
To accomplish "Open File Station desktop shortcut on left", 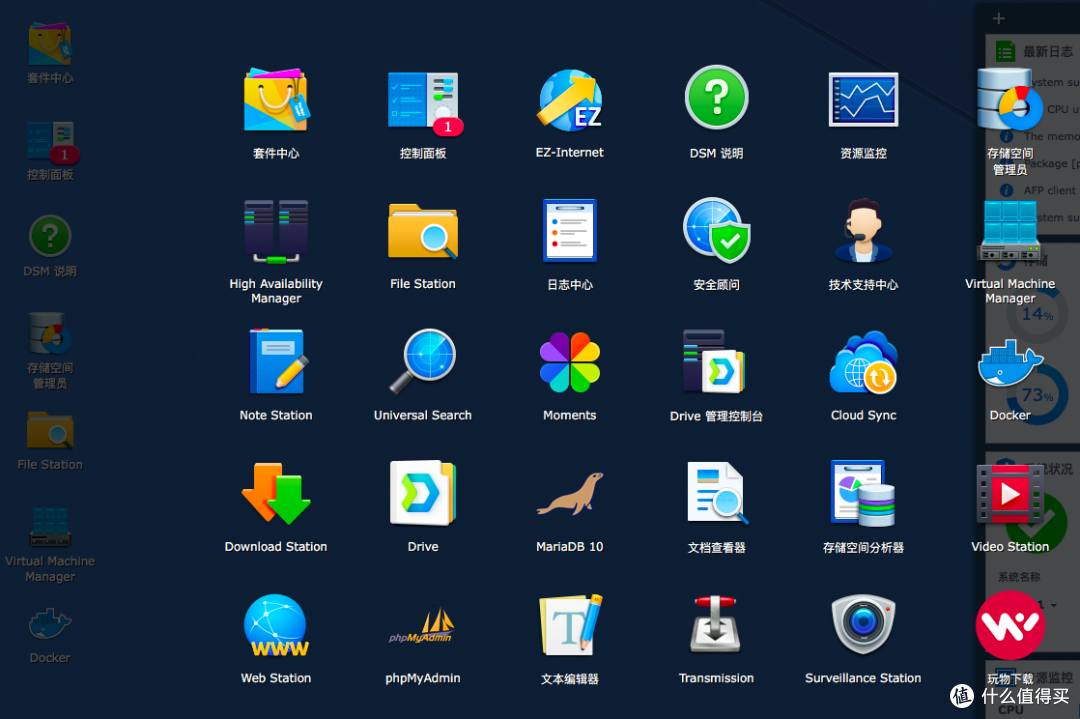I will point(50,430).
